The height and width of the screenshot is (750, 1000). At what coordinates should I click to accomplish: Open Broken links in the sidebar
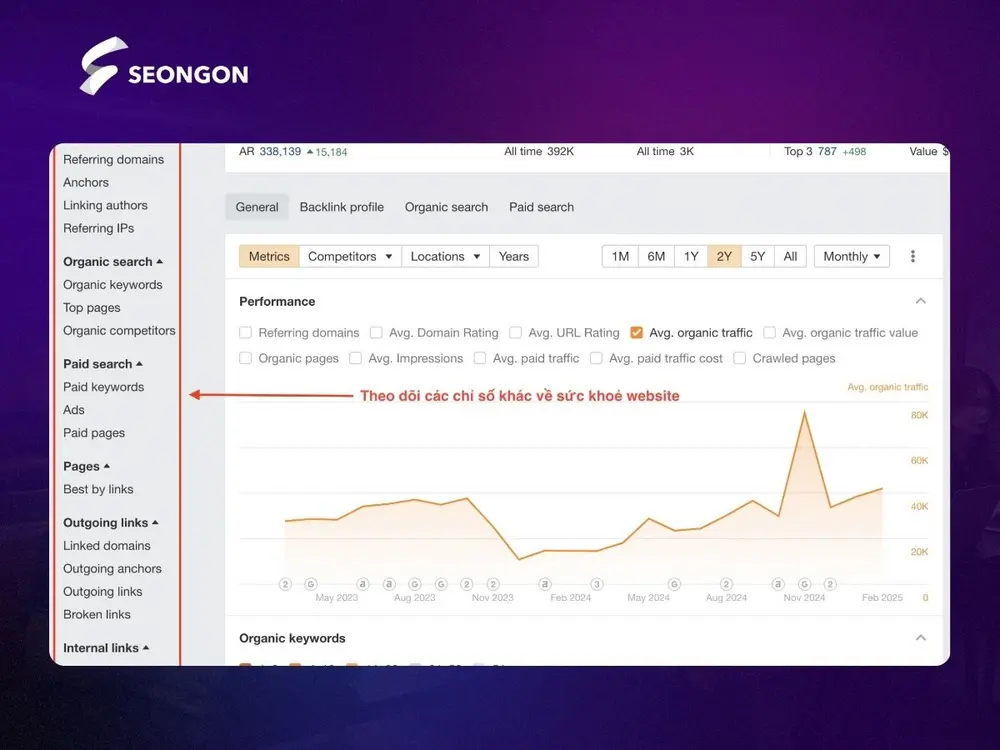point(97,615)
